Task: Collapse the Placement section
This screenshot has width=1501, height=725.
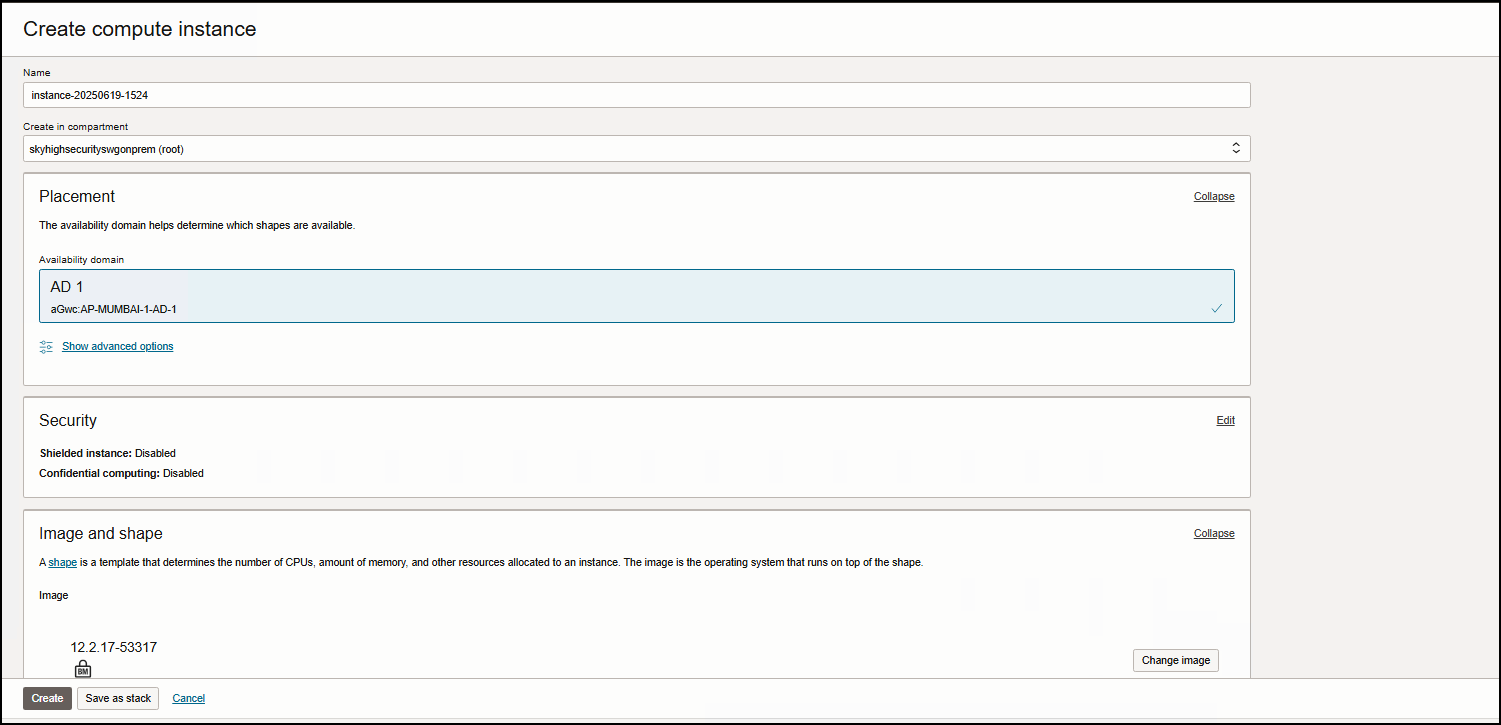Action: pyautogui.click(x=1213, y=197)
